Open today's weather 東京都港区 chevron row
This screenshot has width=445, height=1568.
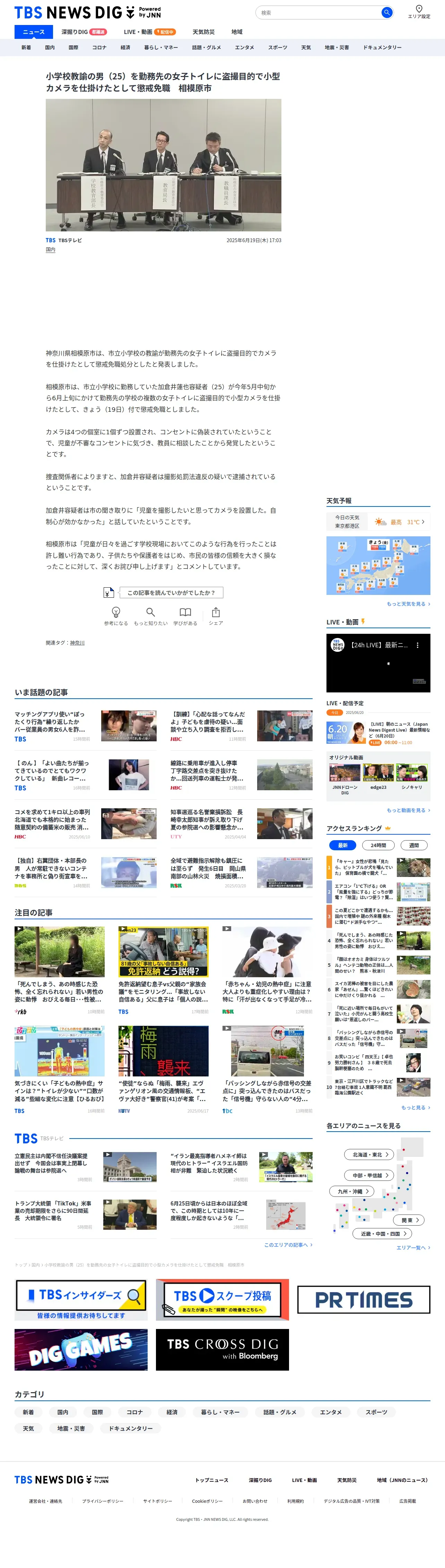(378, 522)
